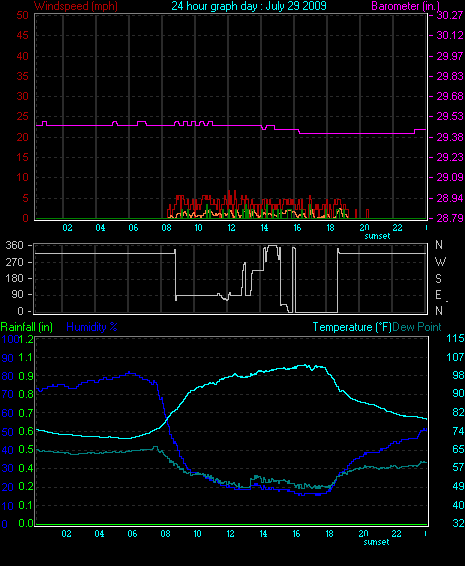Click the Temperature (°F) legend label
Screen dimensions: 465x566
(352, 327)
